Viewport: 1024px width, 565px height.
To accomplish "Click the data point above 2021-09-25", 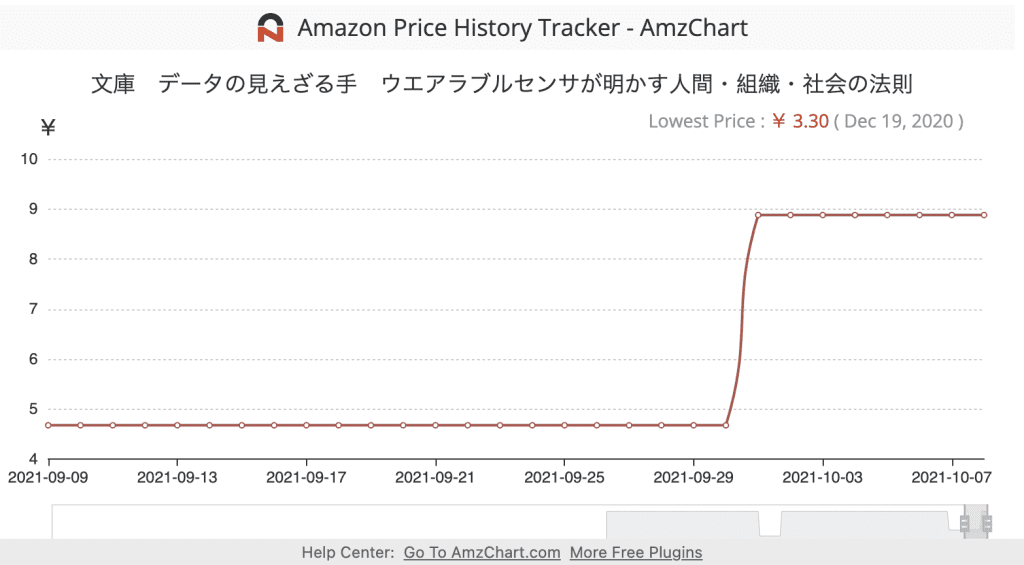I will coord(564,425).
